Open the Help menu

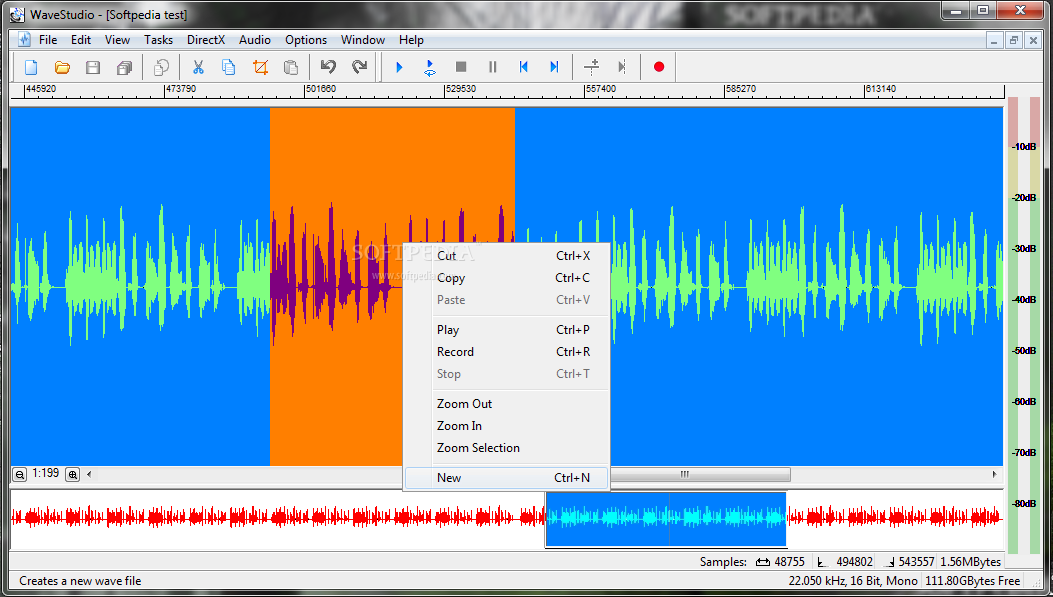pos(411,40)
